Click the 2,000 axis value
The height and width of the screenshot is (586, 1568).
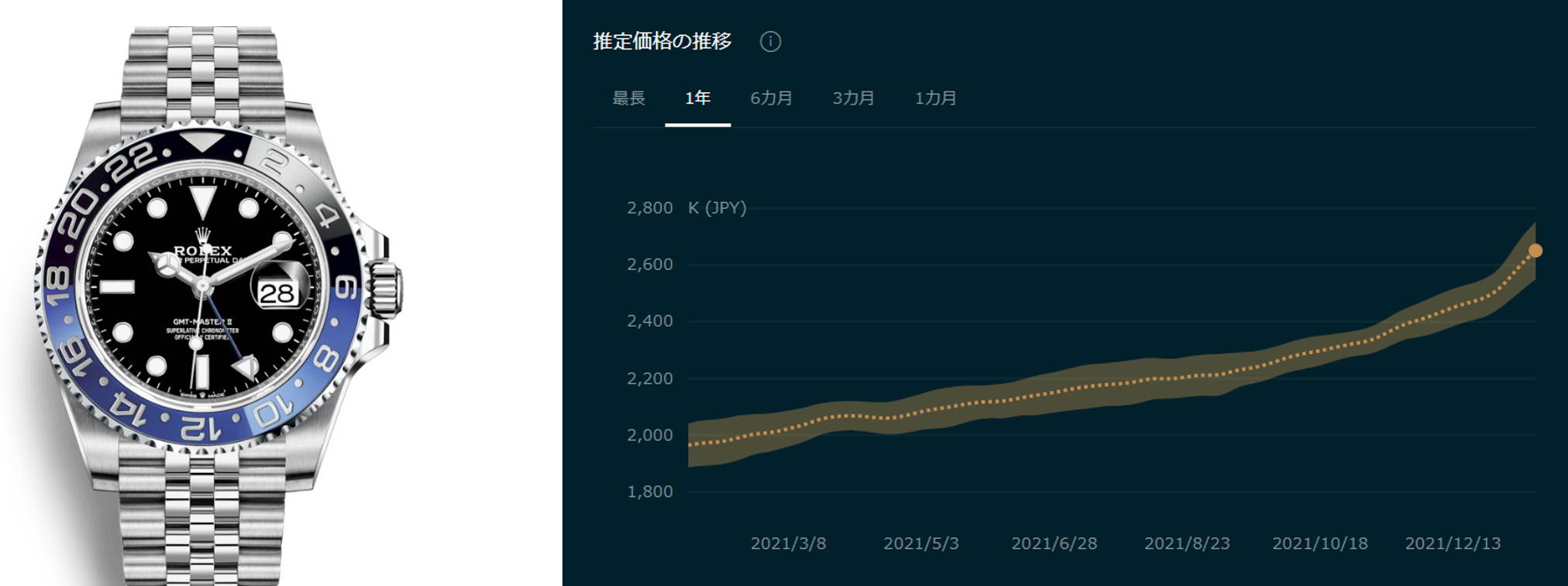click(650, 434)
